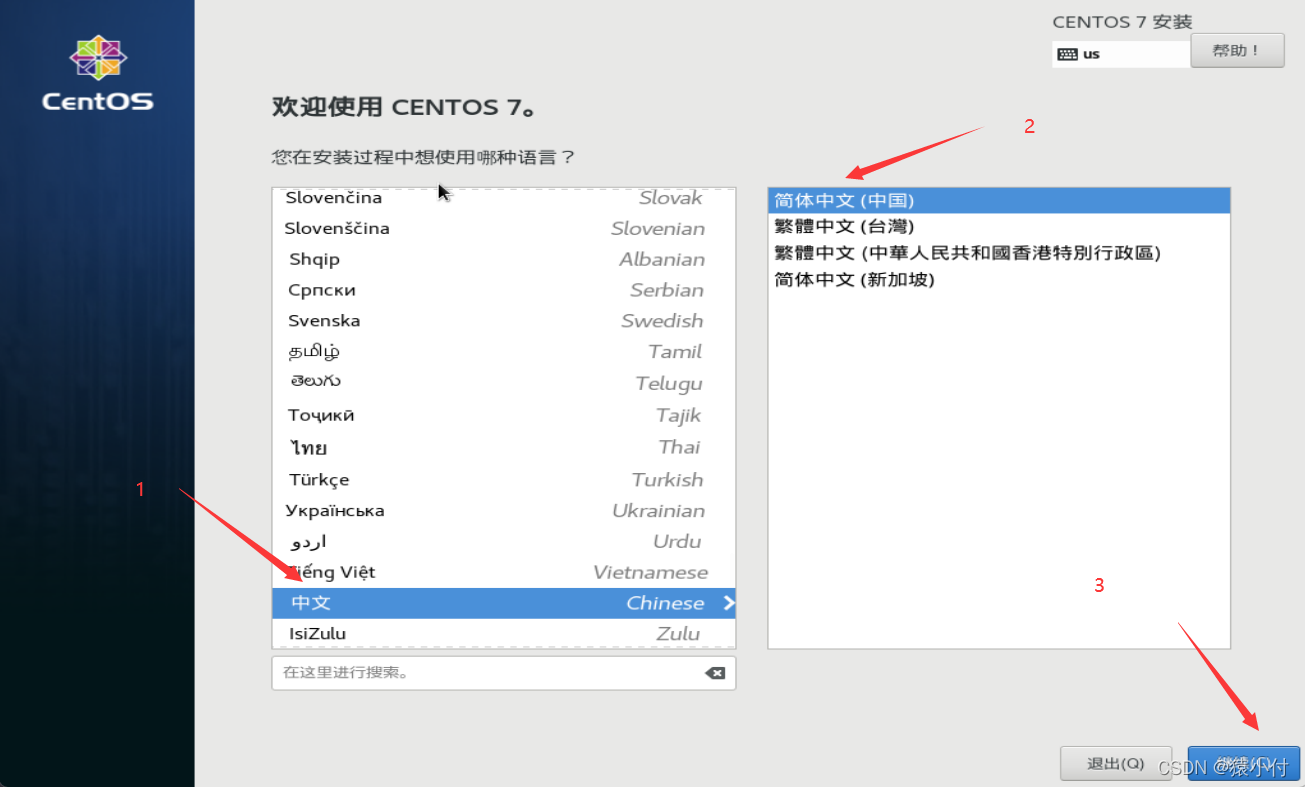Click the 退出(Q) quit button
Image resolution: width=1305 pixels, height=787 pixels.
click(x=1116, y=764)
